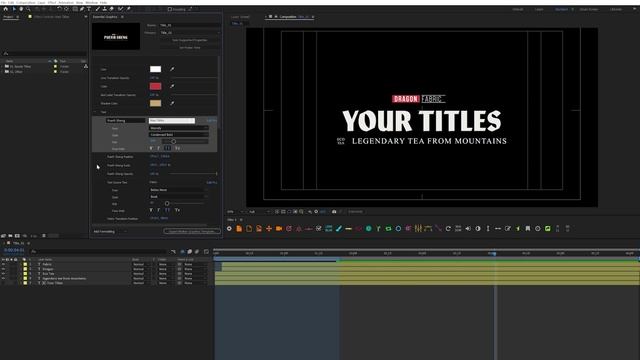Open the tan shadow color swatch
The width and height of the screenshot is (640, 360).
156,103
